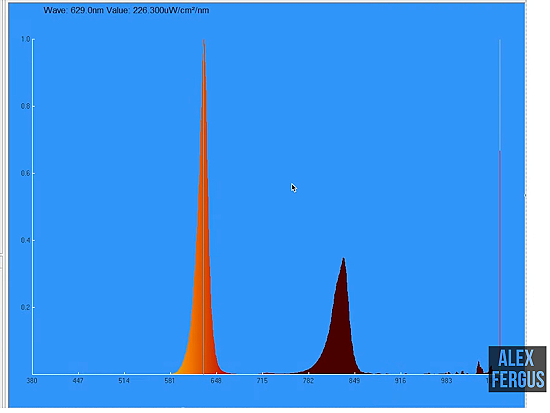Click the 514 wavelength axis label
Screen dimensions: 550x413
[x=124, y=380]
